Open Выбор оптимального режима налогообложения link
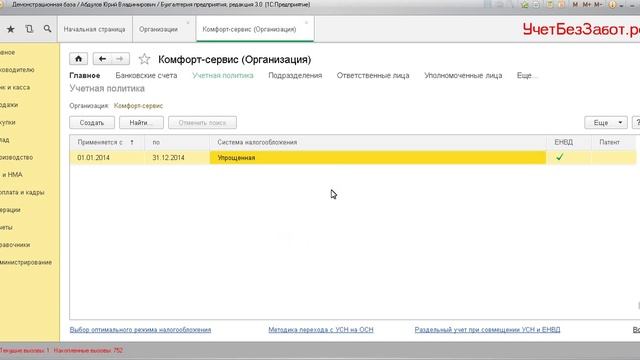 pos(140,329)
